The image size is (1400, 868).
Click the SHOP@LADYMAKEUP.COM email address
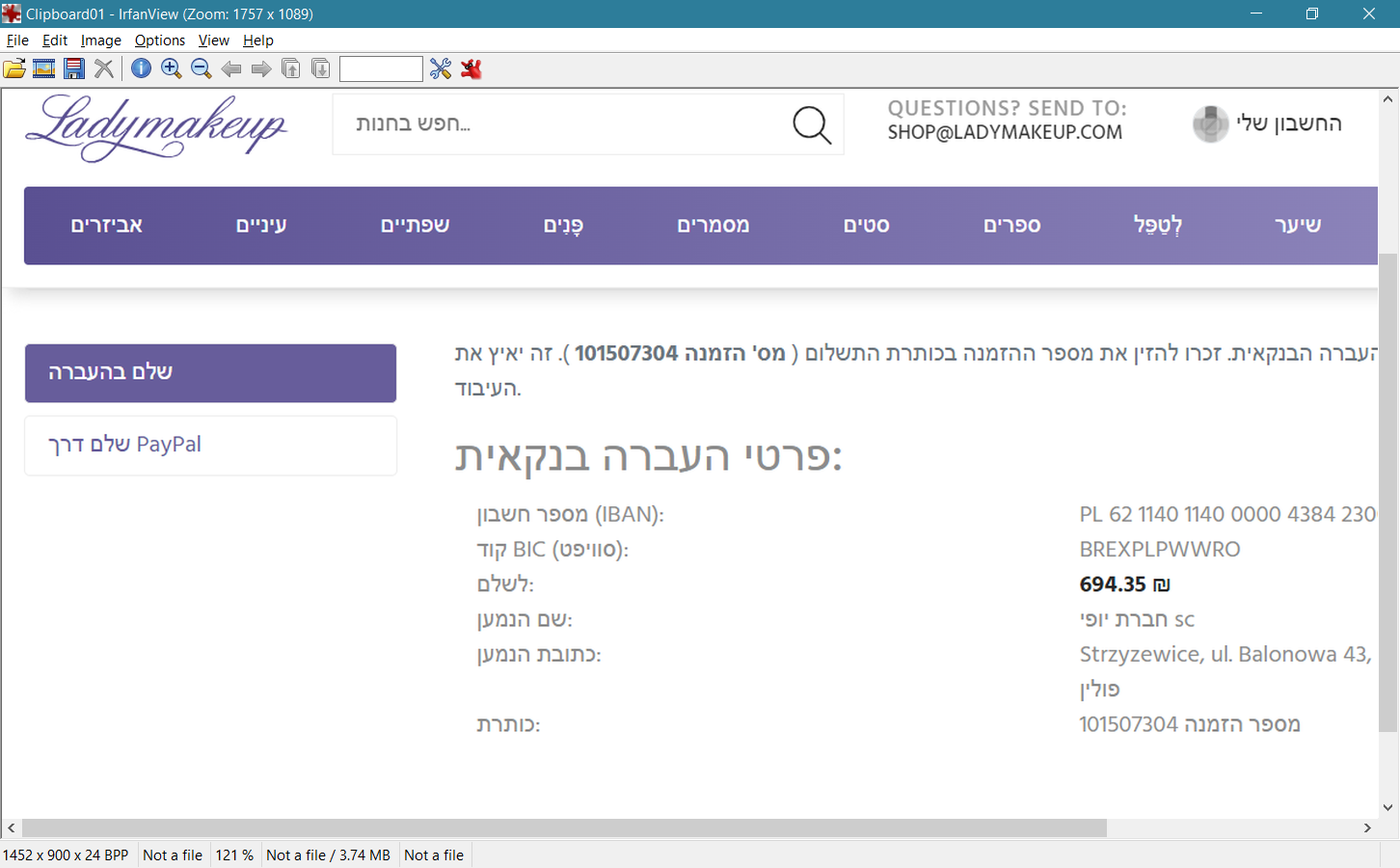coord(1005,132)
